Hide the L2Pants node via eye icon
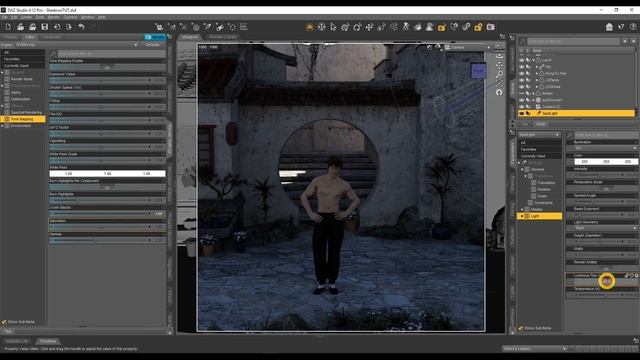 [x=521, y=80]
